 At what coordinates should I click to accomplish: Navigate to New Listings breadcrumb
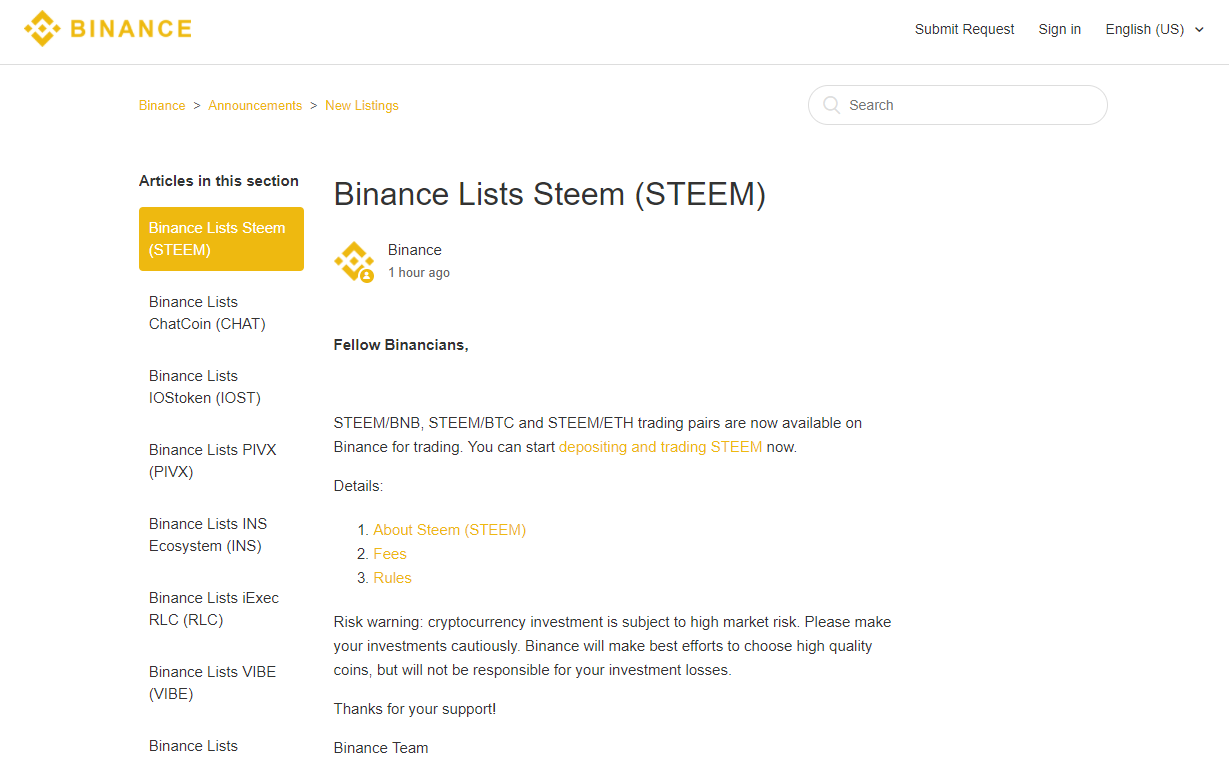[362, 105]
